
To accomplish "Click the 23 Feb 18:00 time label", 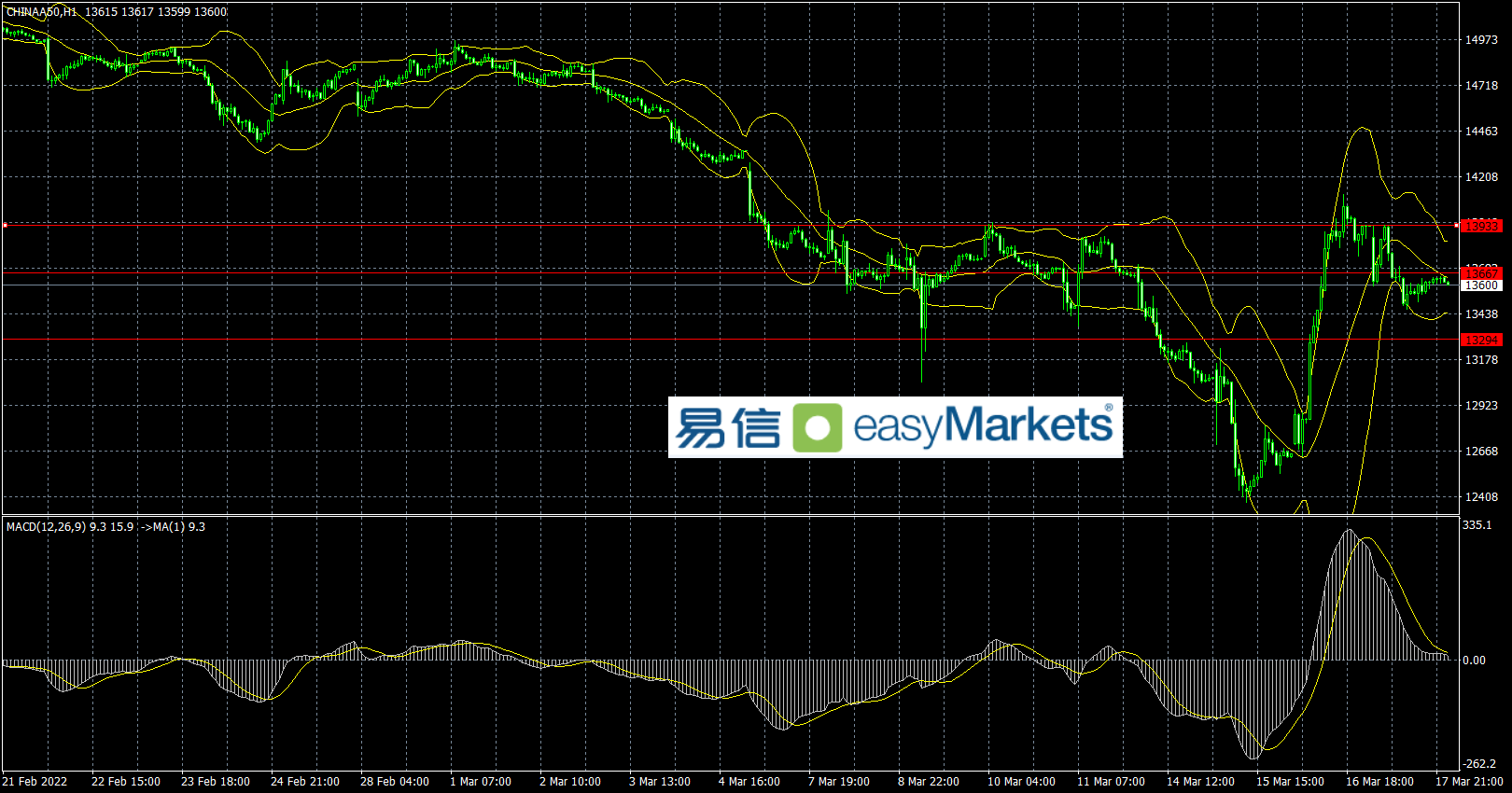I will (216, 782).
